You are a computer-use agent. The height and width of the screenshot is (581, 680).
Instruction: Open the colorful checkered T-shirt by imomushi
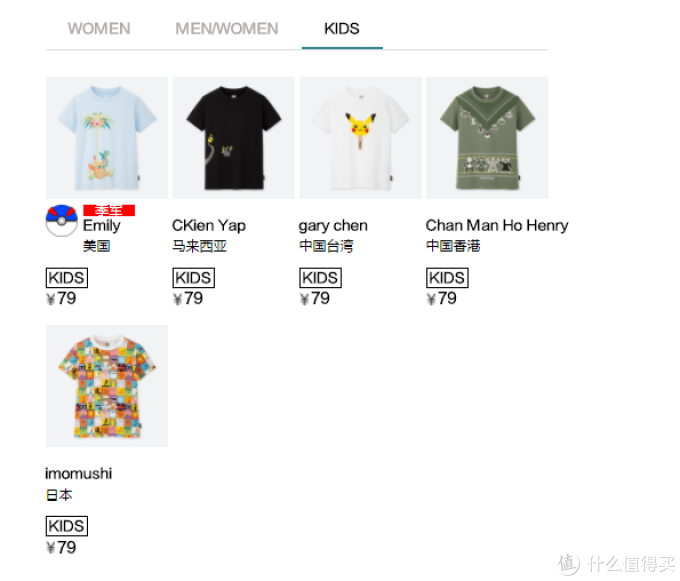[107, 386]
